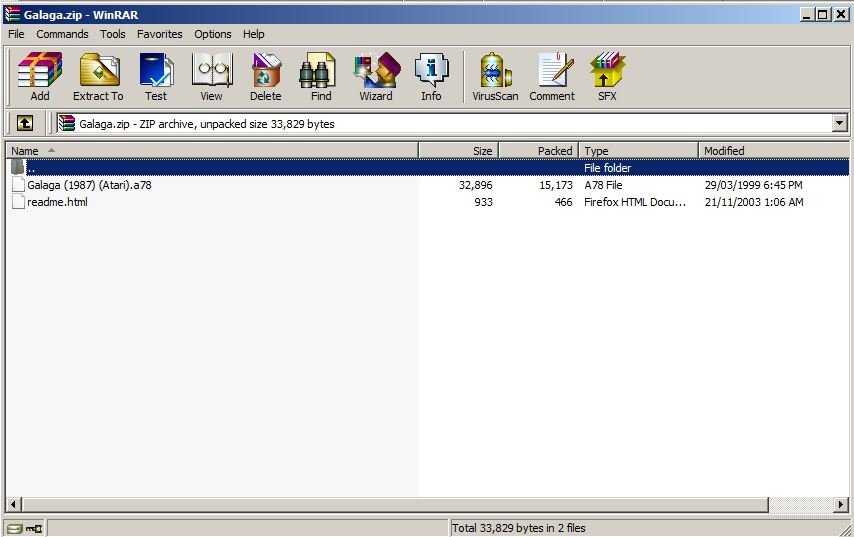Click the WinRAR icon in the title bar
The width and height of the screenshot is (854, 537).
12,15
